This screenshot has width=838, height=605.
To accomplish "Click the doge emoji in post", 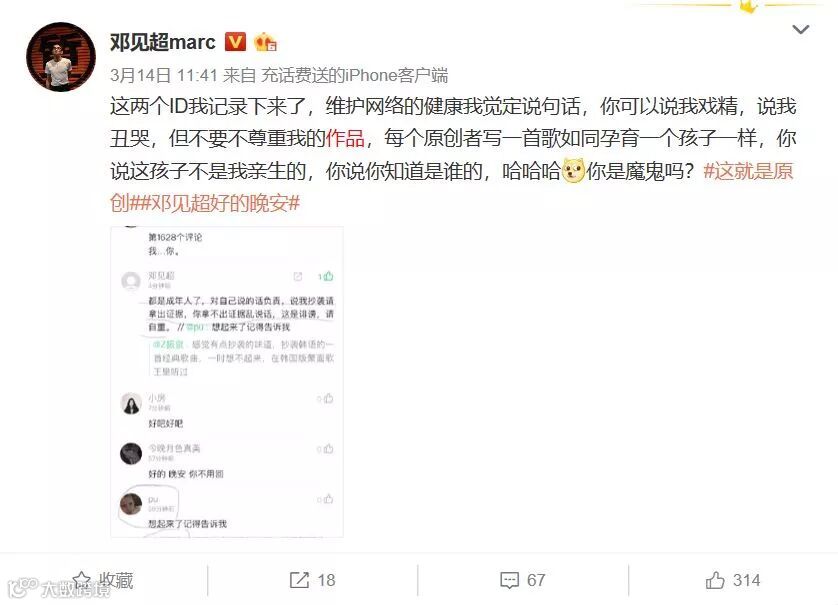I will pyautogui.click(x=572, y=171).
